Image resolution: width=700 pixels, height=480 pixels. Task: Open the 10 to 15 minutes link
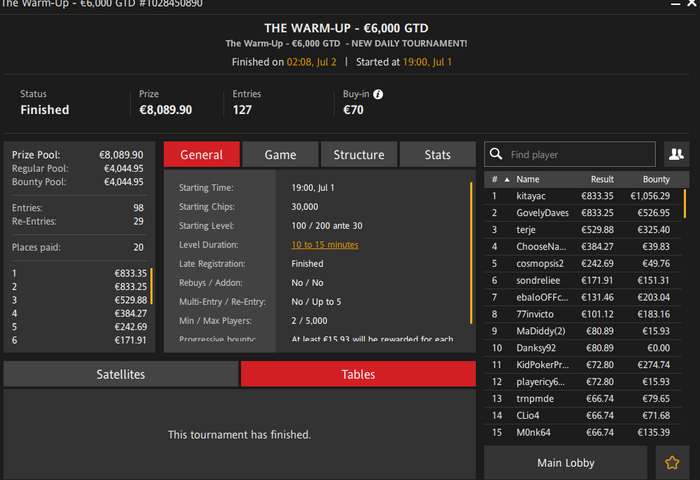(325, 245)
